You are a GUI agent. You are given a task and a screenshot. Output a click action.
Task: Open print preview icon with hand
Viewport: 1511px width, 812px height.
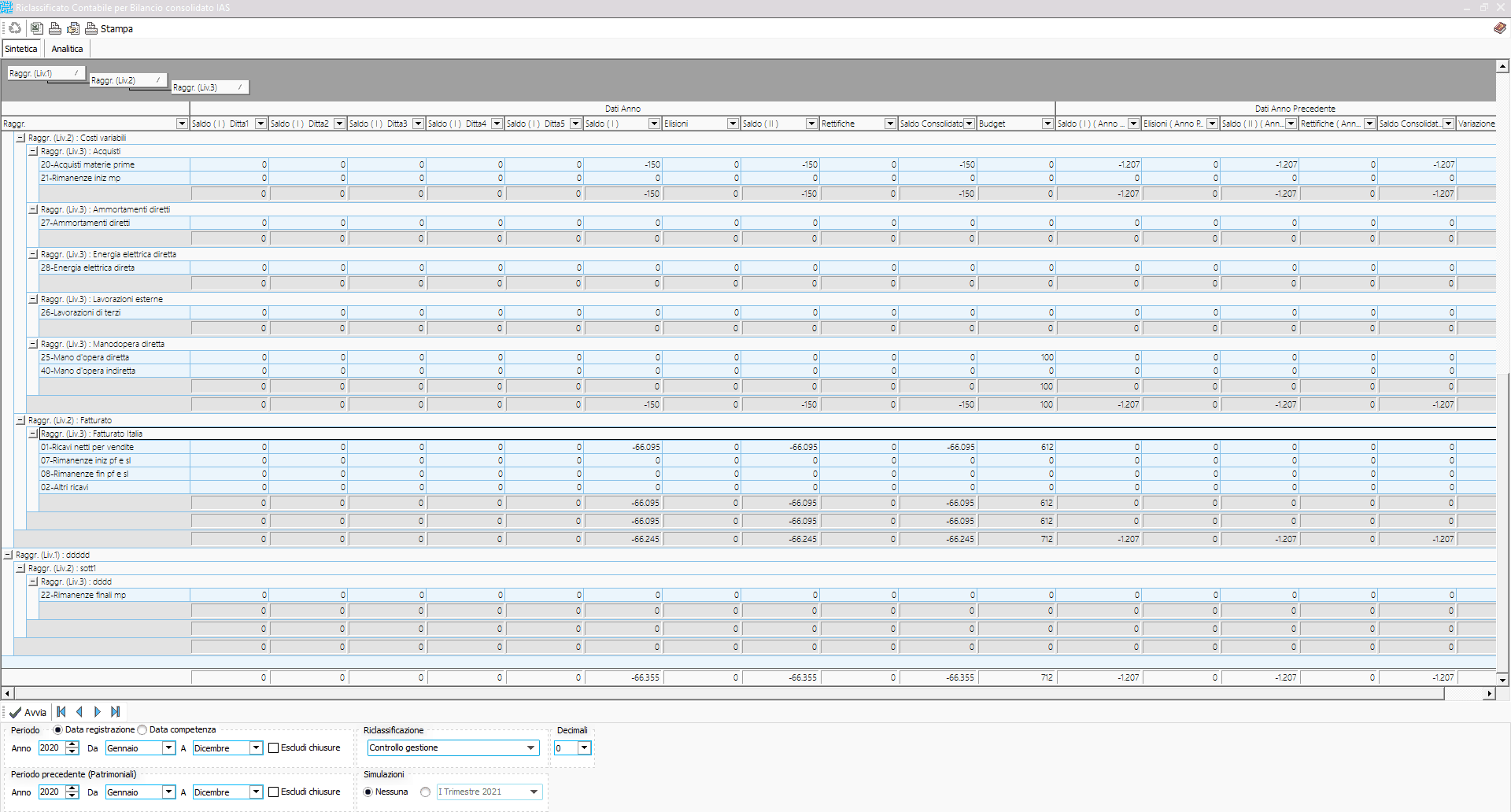(73, 28)
